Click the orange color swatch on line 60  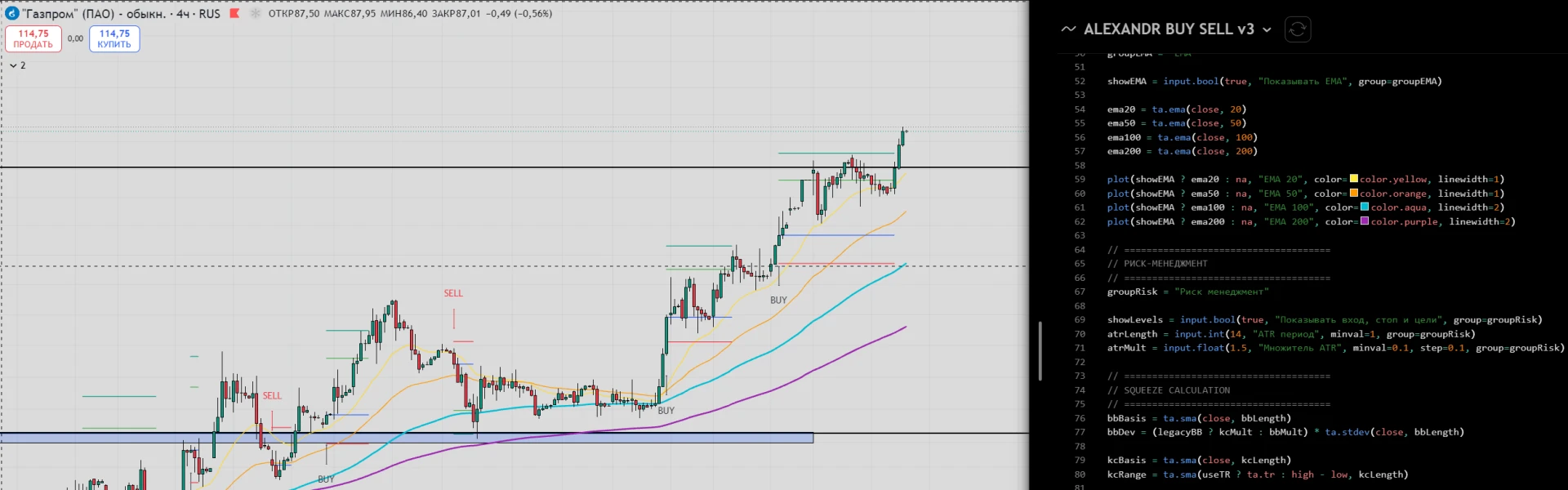(x=1353, y=194)
